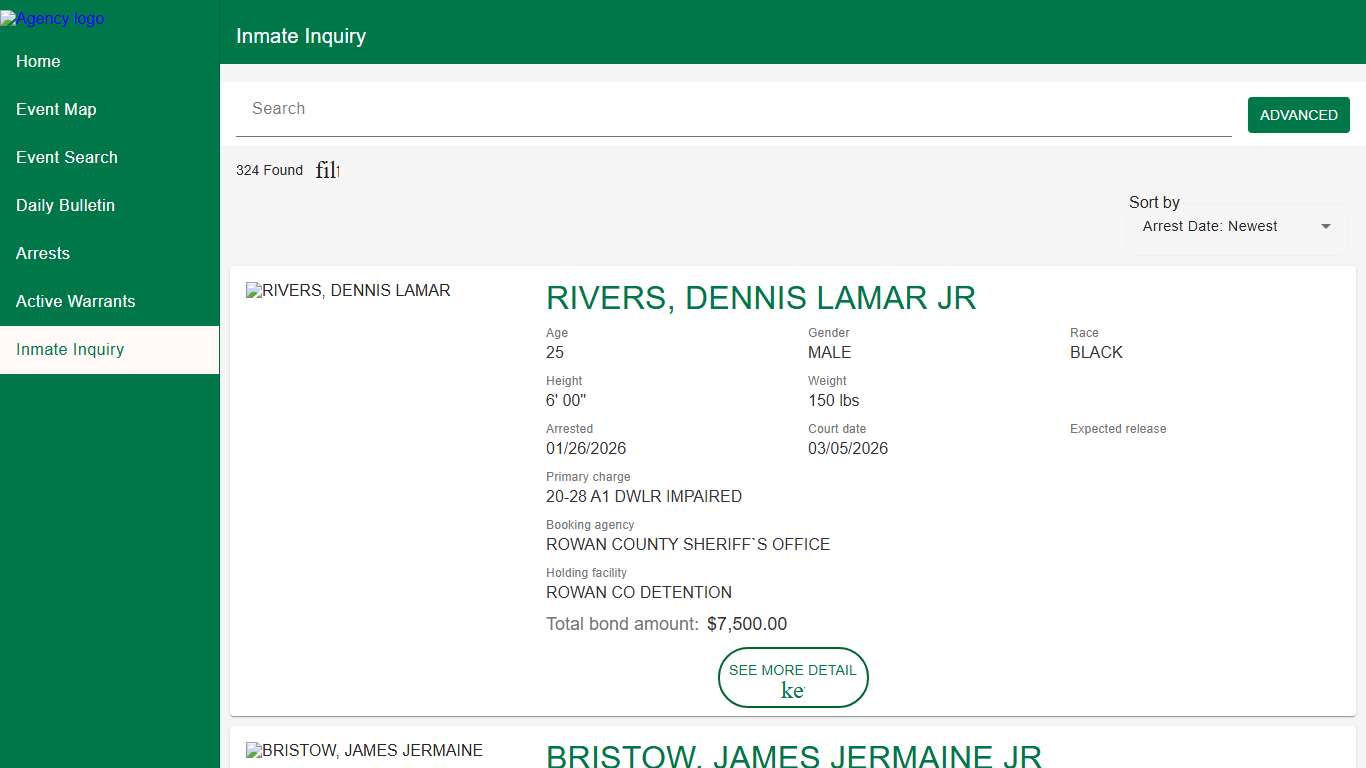The width and height of the screenshot is (1366, 768).
Task: Open the Event Map page
Action: tap(55, 109)
